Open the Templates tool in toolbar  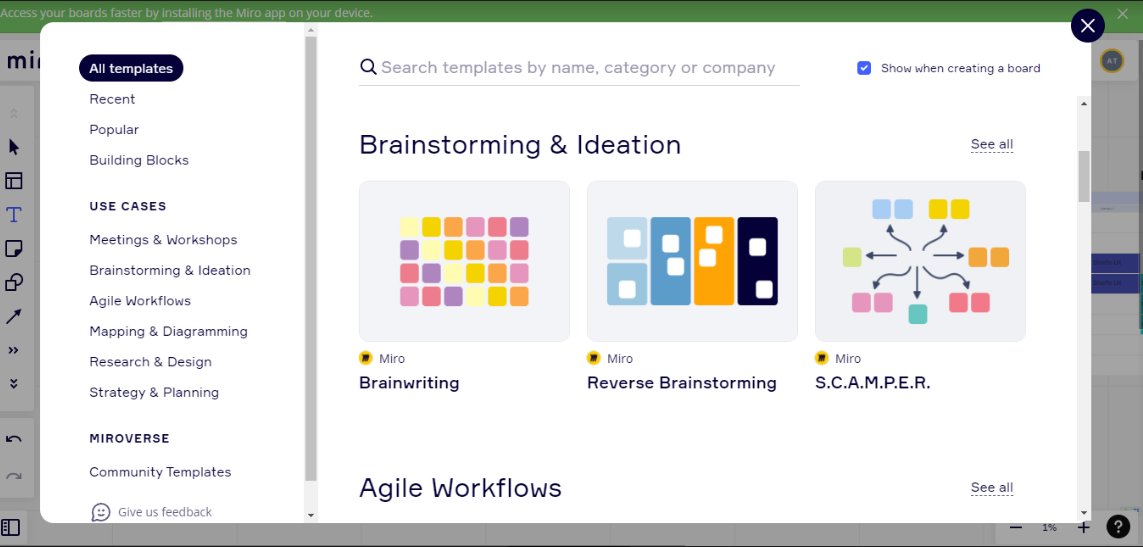(x=14, y=181)
